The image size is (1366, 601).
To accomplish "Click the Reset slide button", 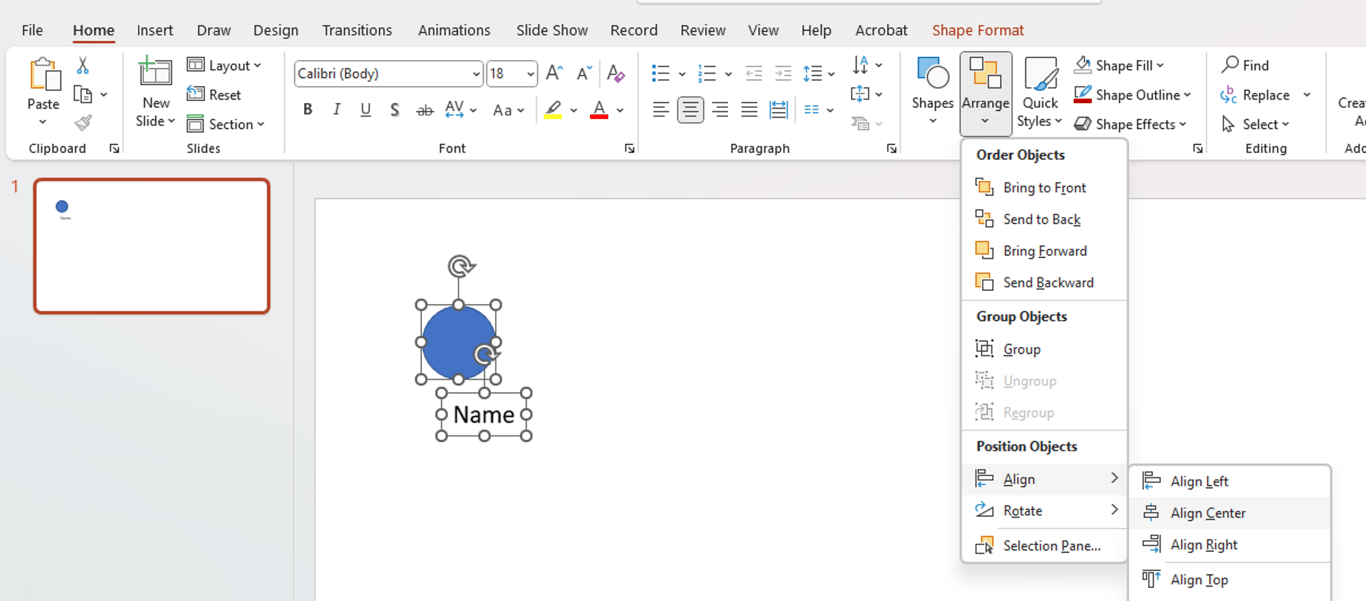I will tap(214, 95).
